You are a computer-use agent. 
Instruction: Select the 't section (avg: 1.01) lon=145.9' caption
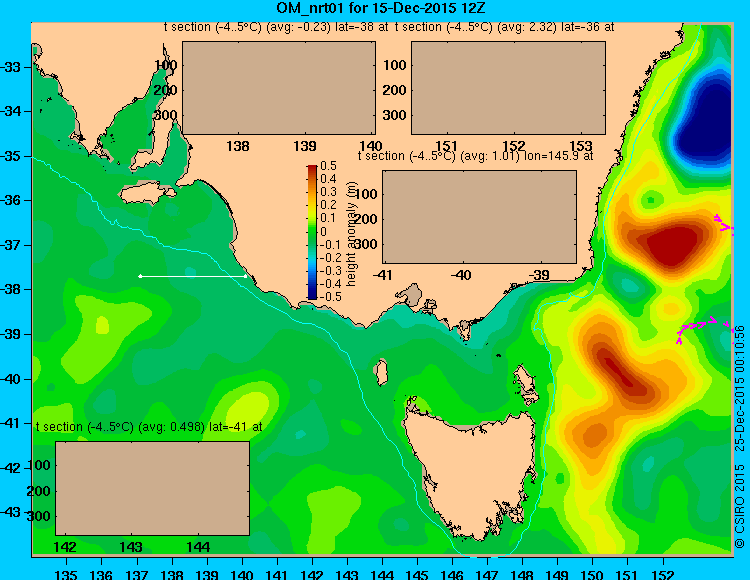[475, 156]
